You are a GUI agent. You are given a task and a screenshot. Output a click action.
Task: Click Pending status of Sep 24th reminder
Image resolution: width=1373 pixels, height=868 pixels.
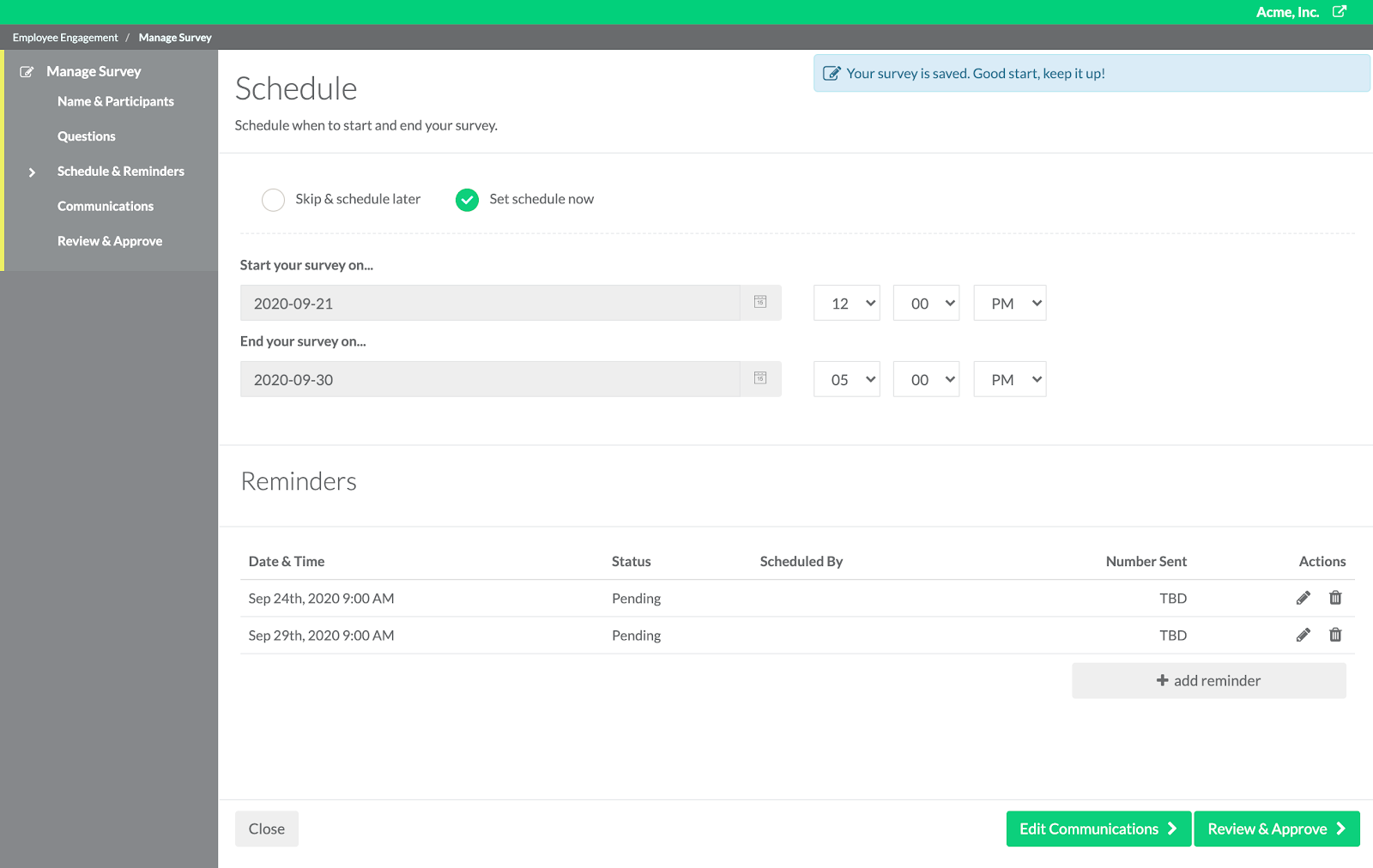coord(637,599)
